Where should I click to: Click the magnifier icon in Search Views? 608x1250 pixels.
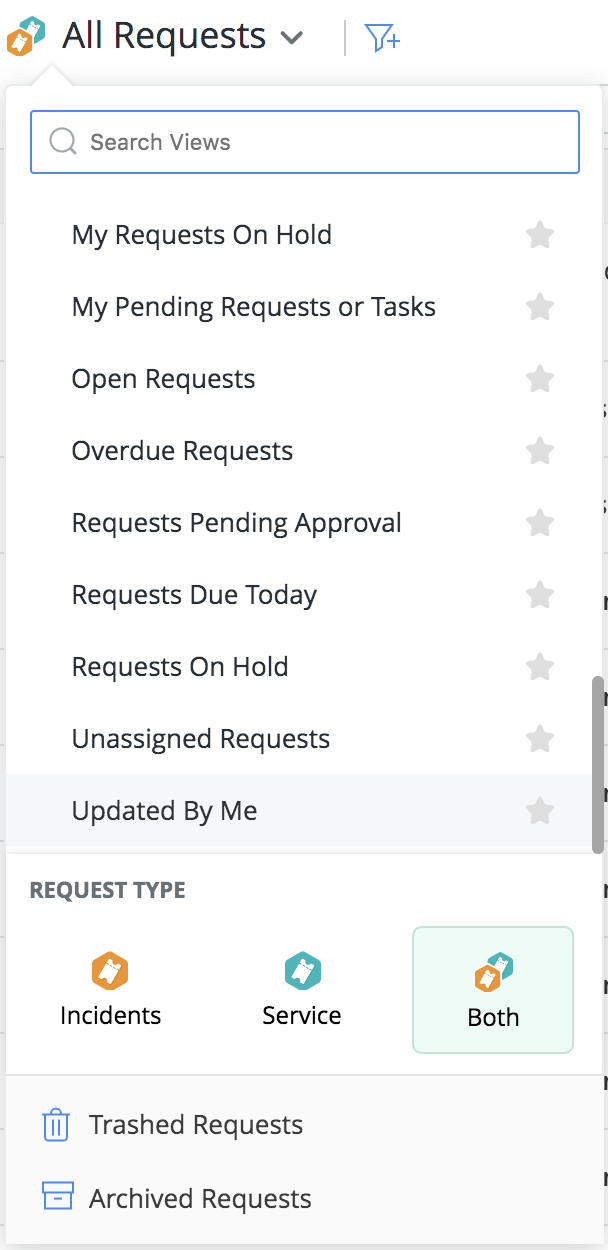tap(63, 142)
